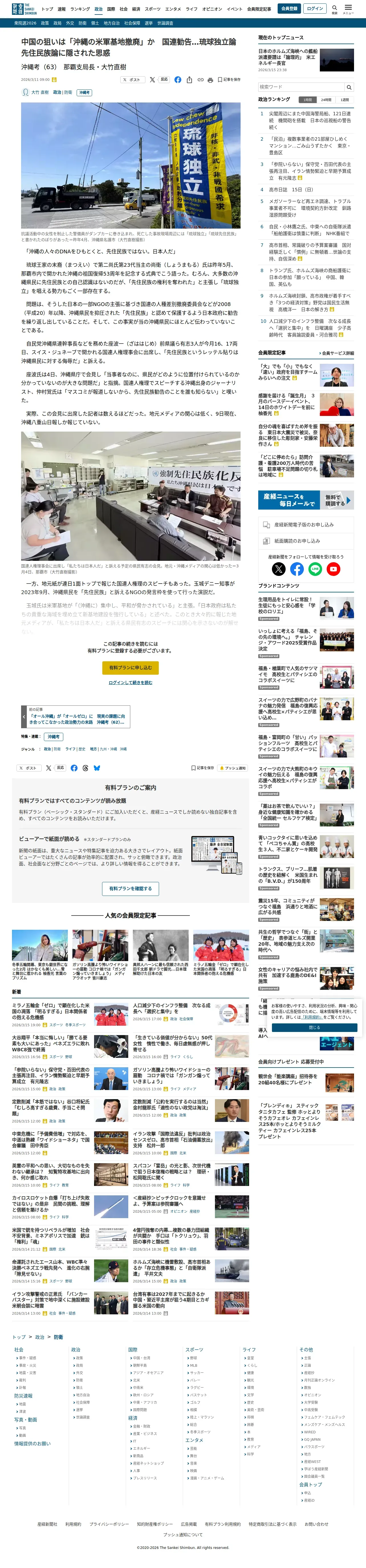The image size is (366, 1568).
Task: Share on X icon in bottom share bar
Action: pos(49,768)
